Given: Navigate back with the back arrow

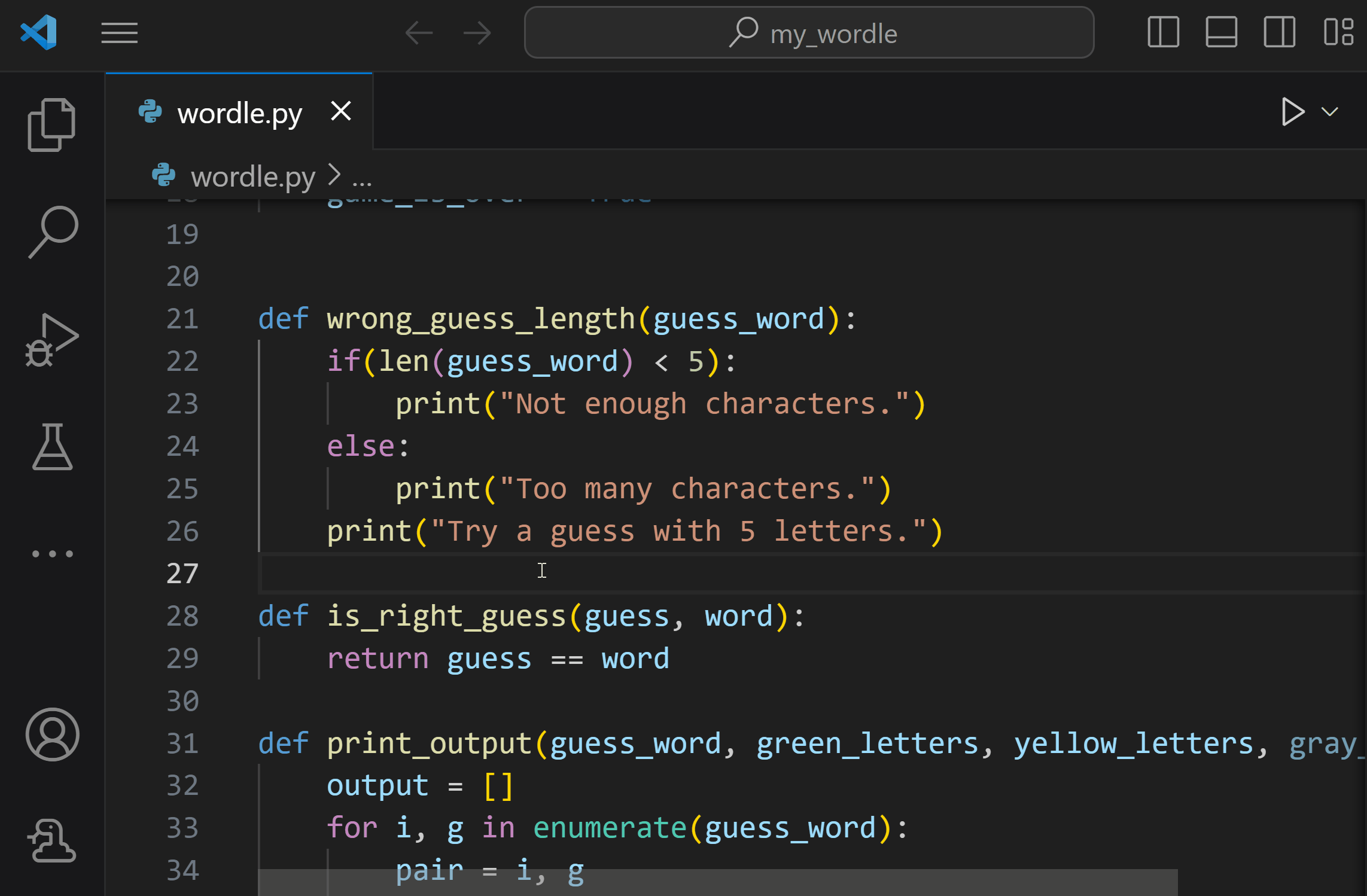Looking at the screenshot, I should click(x=419, y=33).
